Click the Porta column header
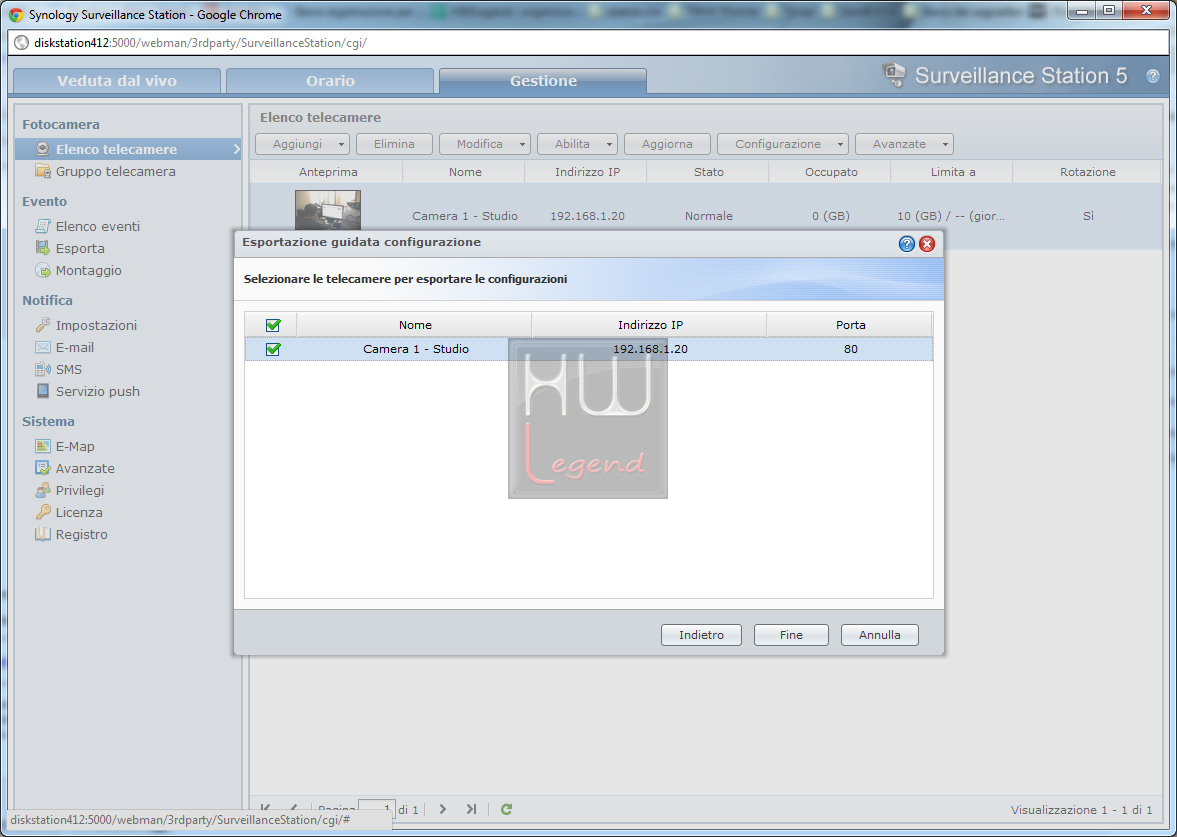The image size is (1177, 837). coord(850,325)
